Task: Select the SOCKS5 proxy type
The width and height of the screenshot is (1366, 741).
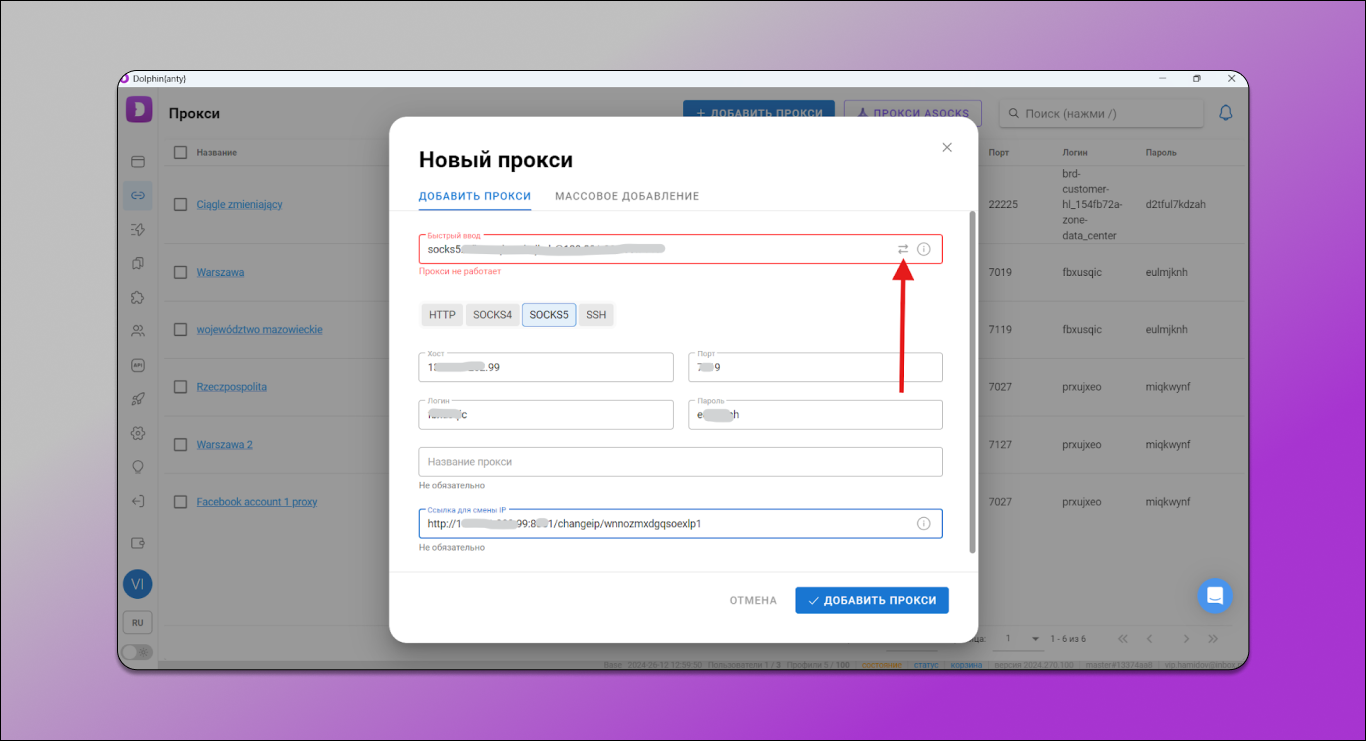Action: [549, 315]
